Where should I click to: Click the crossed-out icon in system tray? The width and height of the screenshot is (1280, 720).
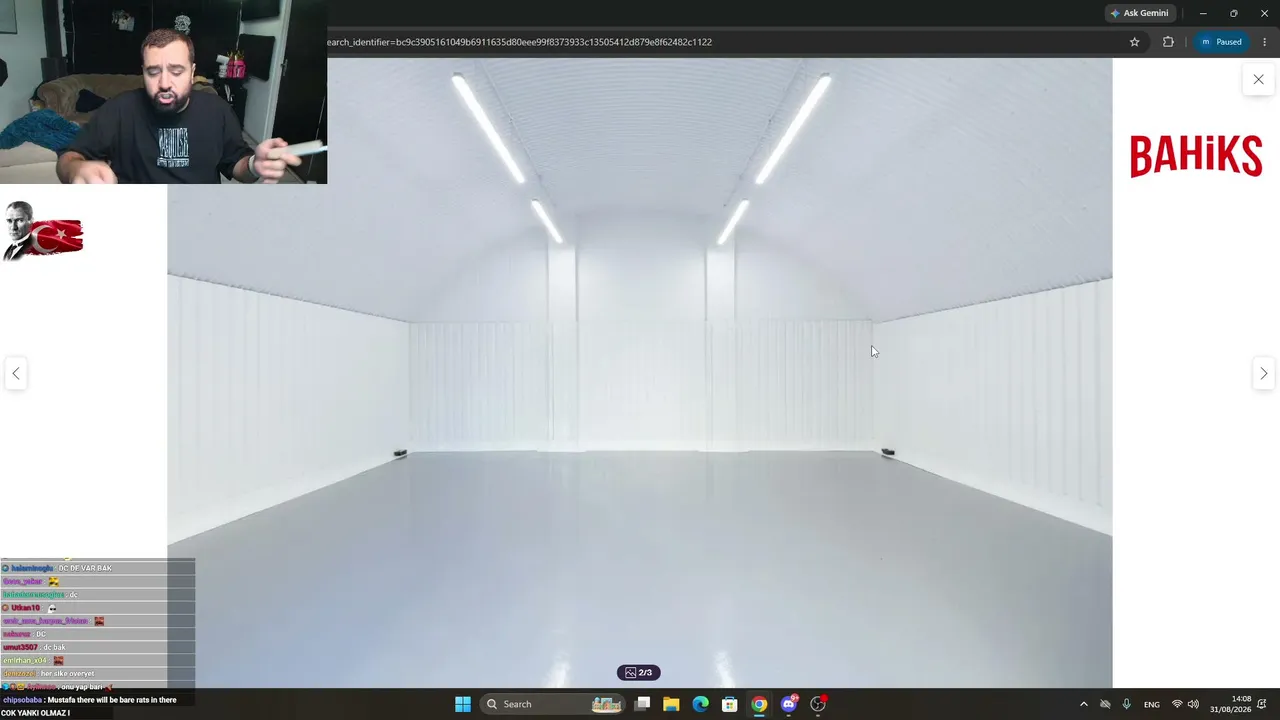1105,704
